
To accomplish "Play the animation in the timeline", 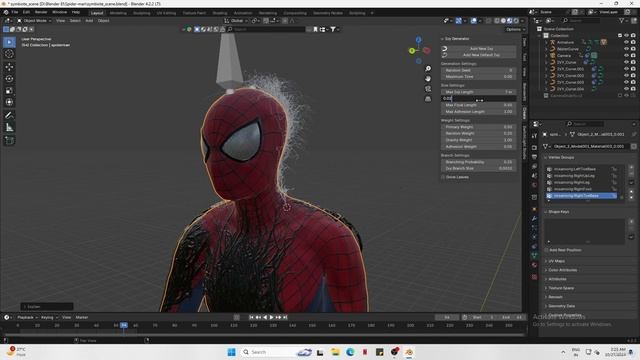I will (271, 317).
